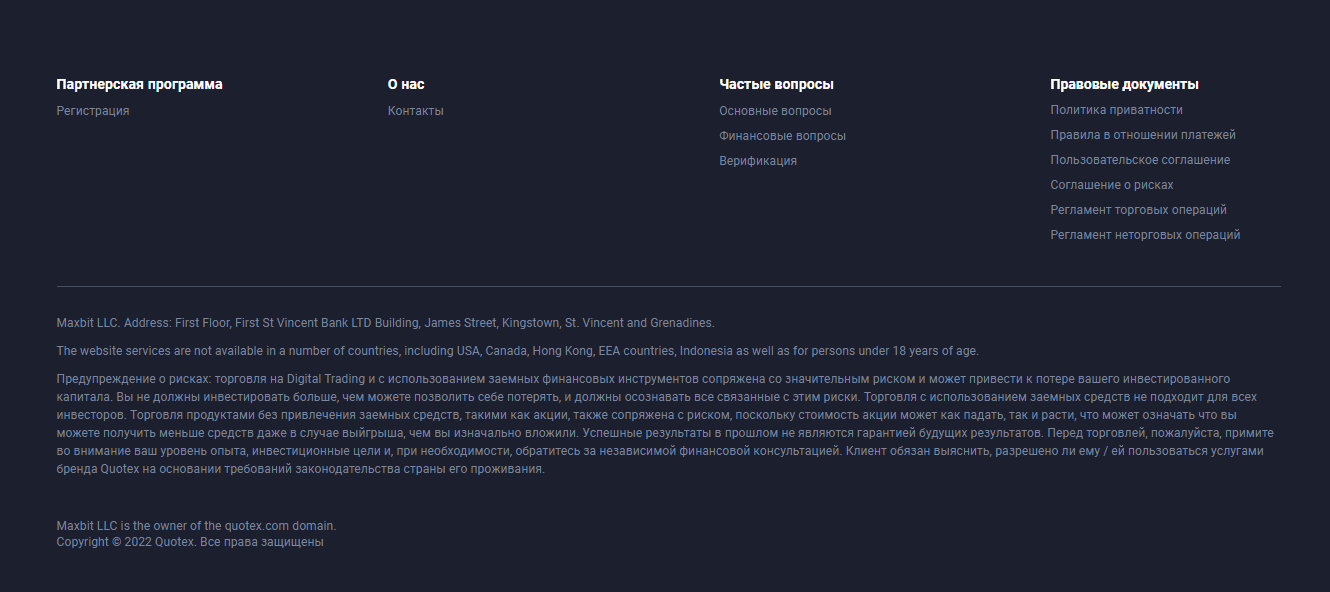Open Правила в отношении платежей
This screenshot has width=1330, height=592.
pos(1143,135)
